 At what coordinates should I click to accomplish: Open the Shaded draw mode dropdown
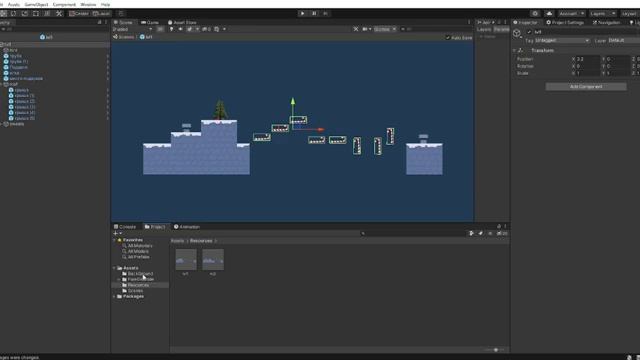[133, 29]
